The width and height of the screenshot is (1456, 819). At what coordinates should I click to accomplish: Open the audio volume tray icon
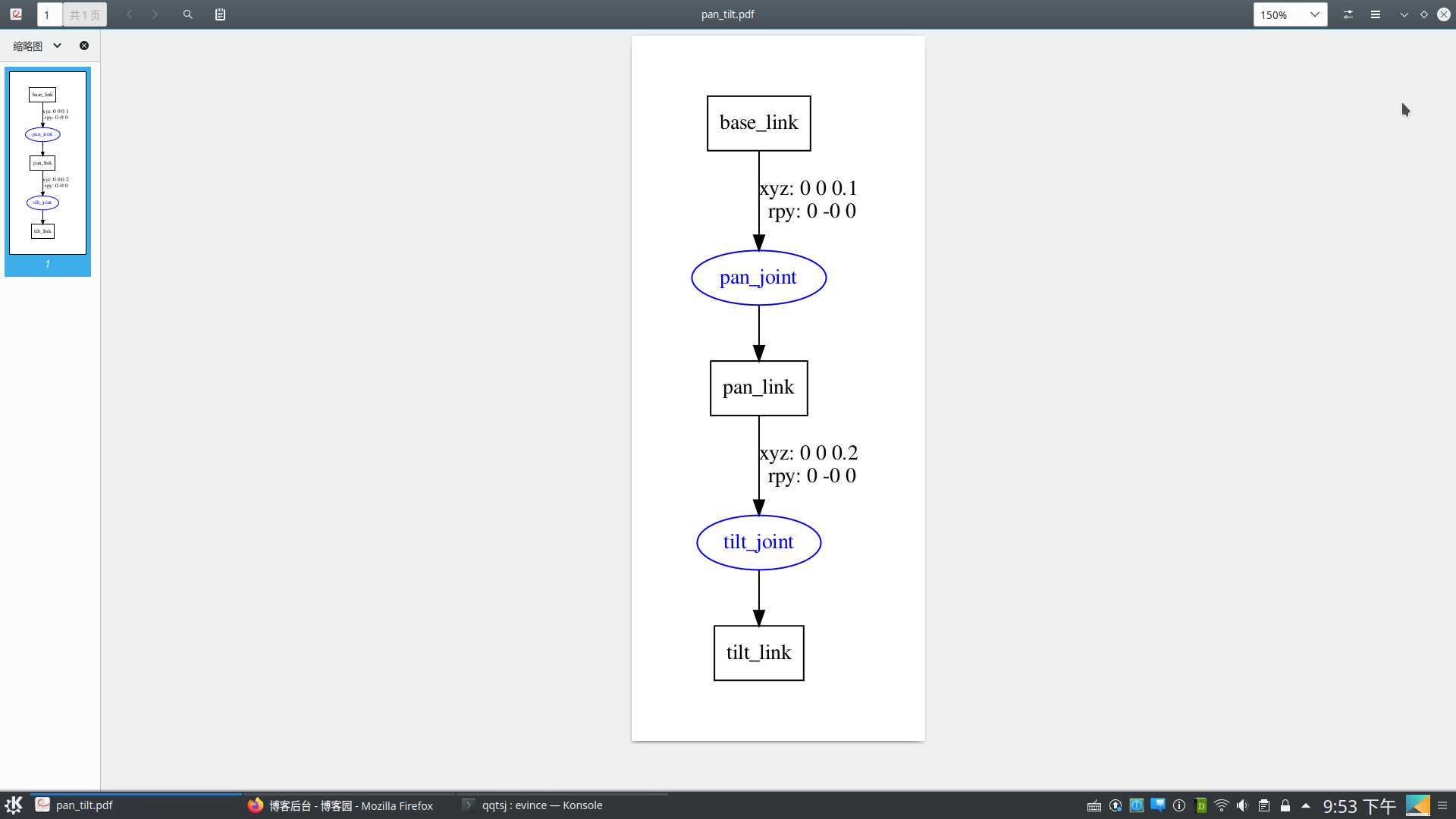(x=1242, y=806)
